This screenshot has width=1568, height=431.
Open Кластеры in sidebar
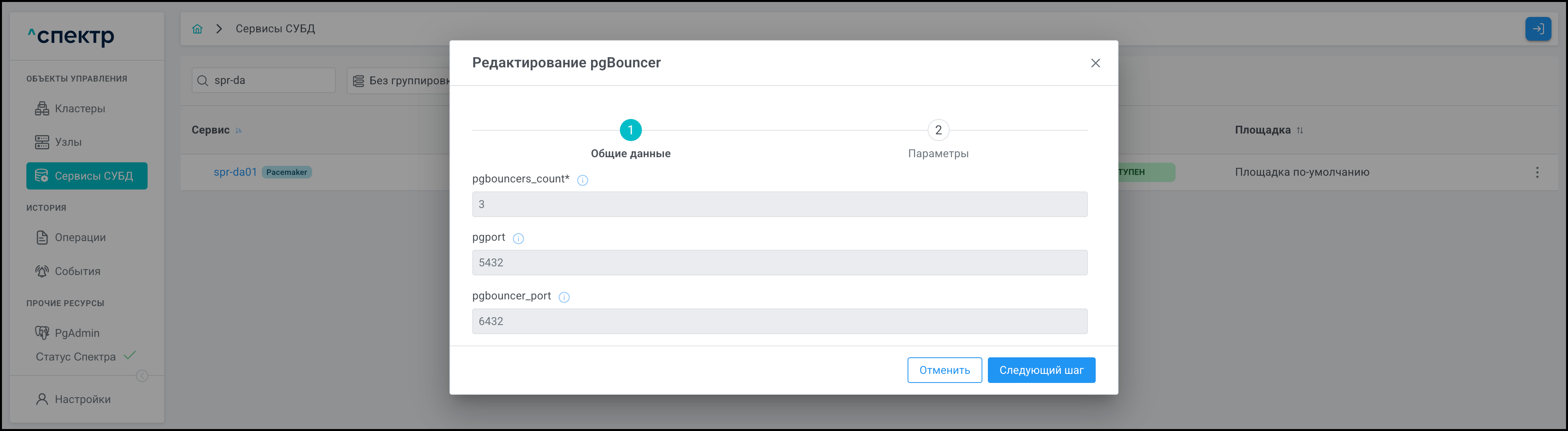click(x=79, y=108)
